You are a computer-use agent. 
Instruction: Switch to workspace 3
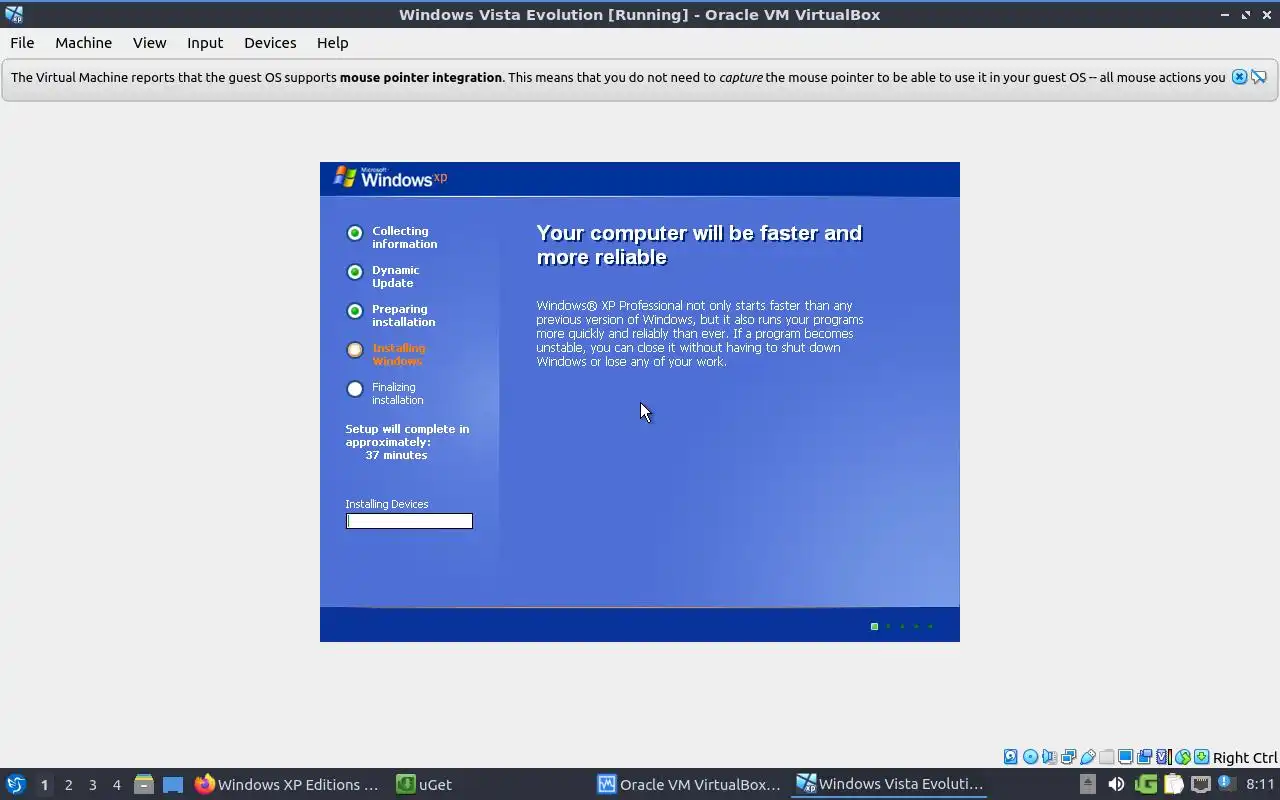coord(92,785)
